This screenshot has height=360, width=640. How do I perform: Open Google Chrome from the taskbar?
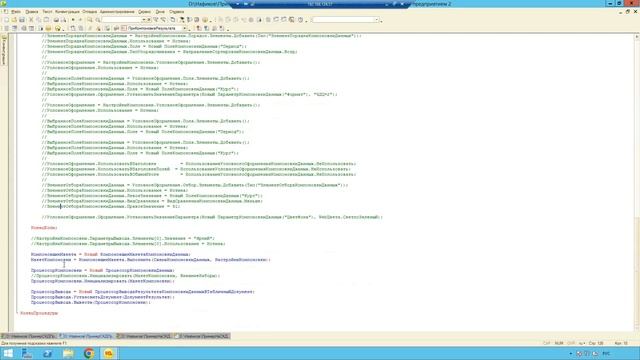click(x=89, y=353)
